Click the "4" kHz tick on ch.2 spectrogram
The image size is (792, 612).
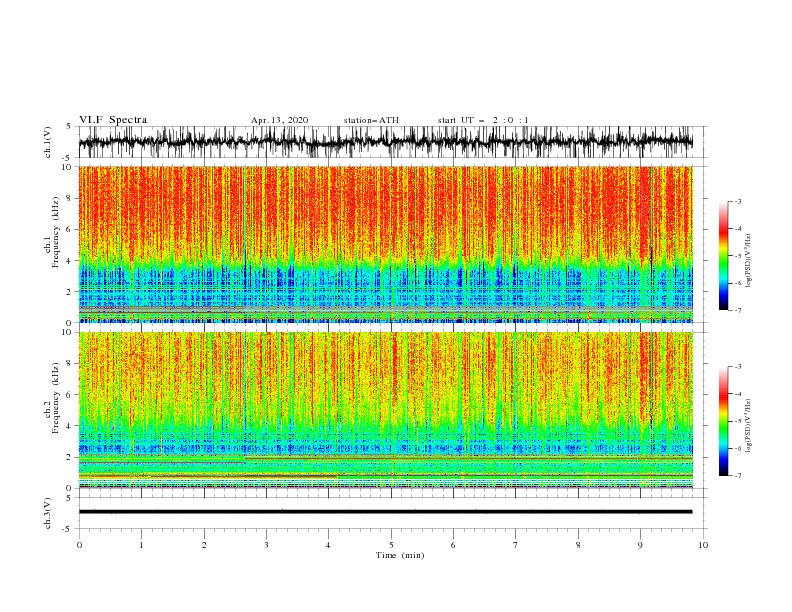(x=70, y=426)
